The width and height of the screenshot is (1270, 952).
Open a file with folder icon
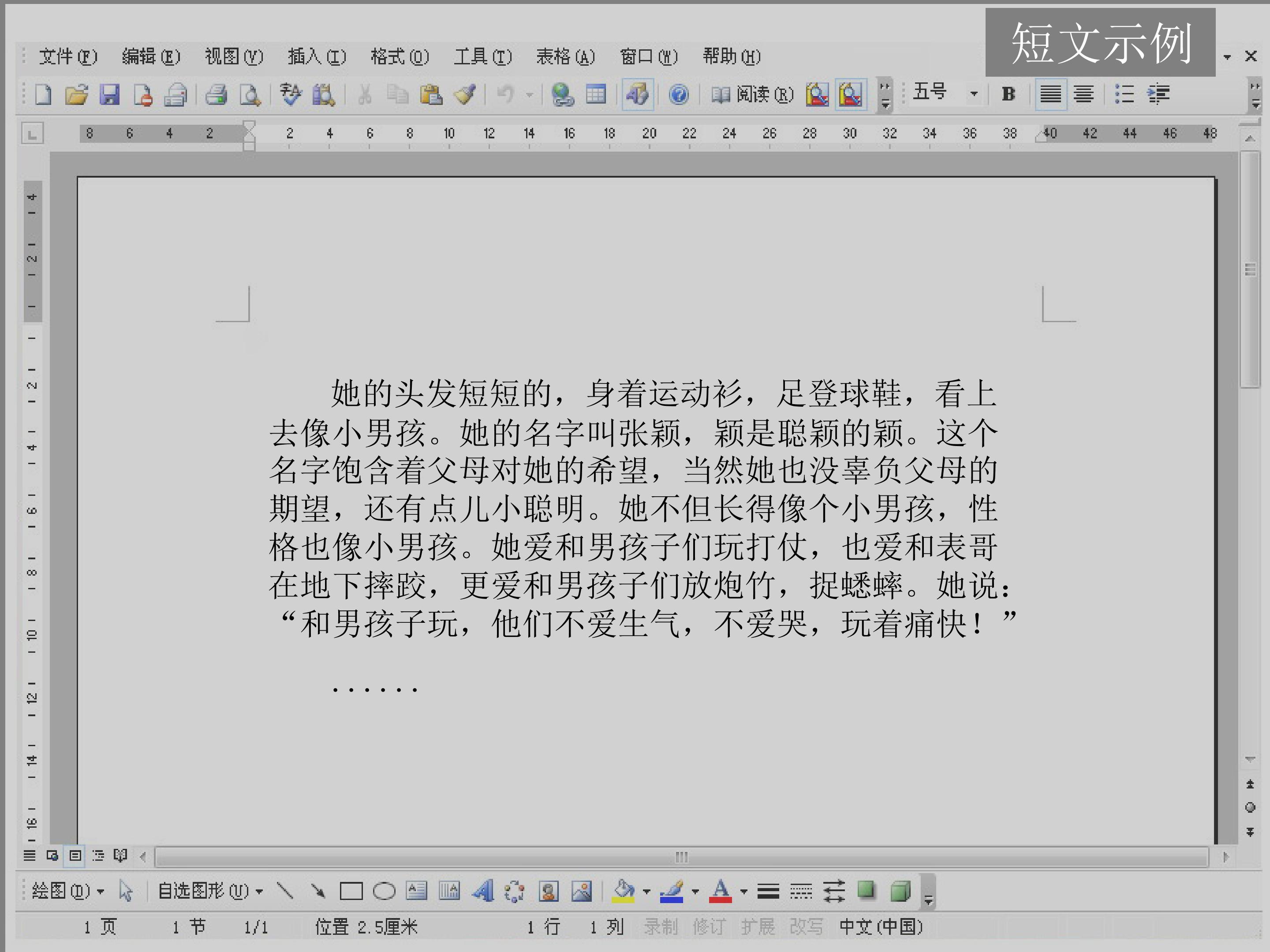[x=76, y=94]
